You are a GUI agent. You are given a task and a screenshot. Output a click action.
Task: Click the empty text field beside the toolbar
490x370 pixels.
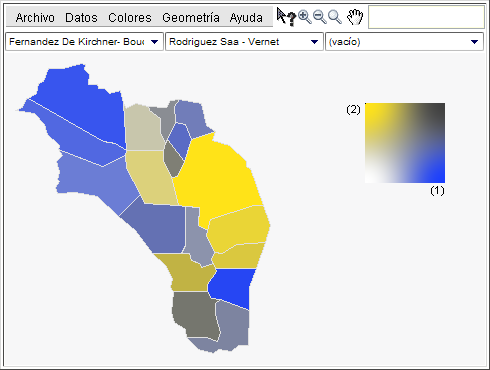[426, 17]
